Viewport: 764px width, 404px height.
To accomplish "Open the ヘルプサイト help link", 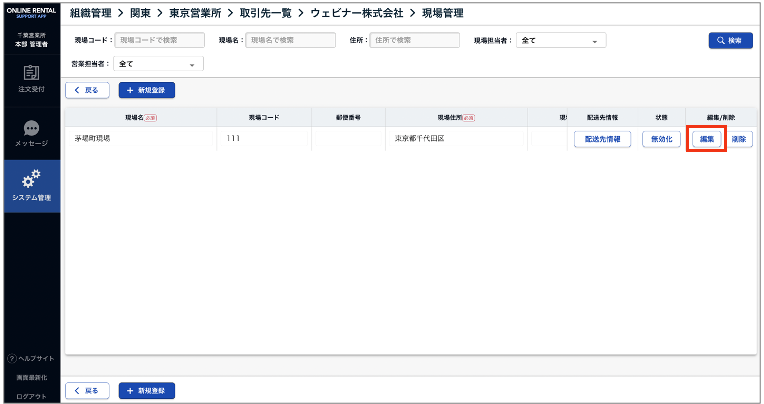I will (30, 358).
